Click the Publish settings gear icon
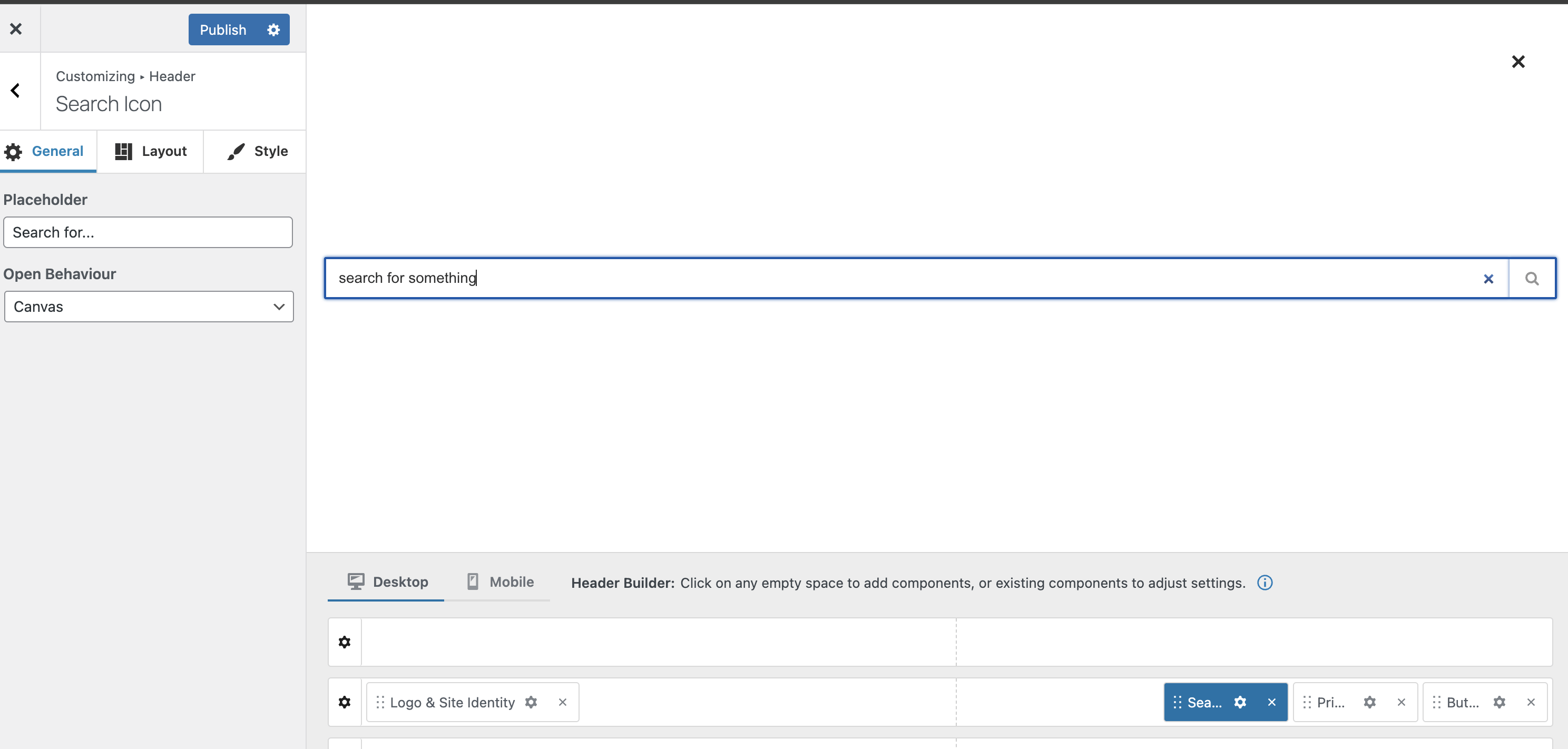Viewport: 1568px width, 749px height. pos(273,29)
